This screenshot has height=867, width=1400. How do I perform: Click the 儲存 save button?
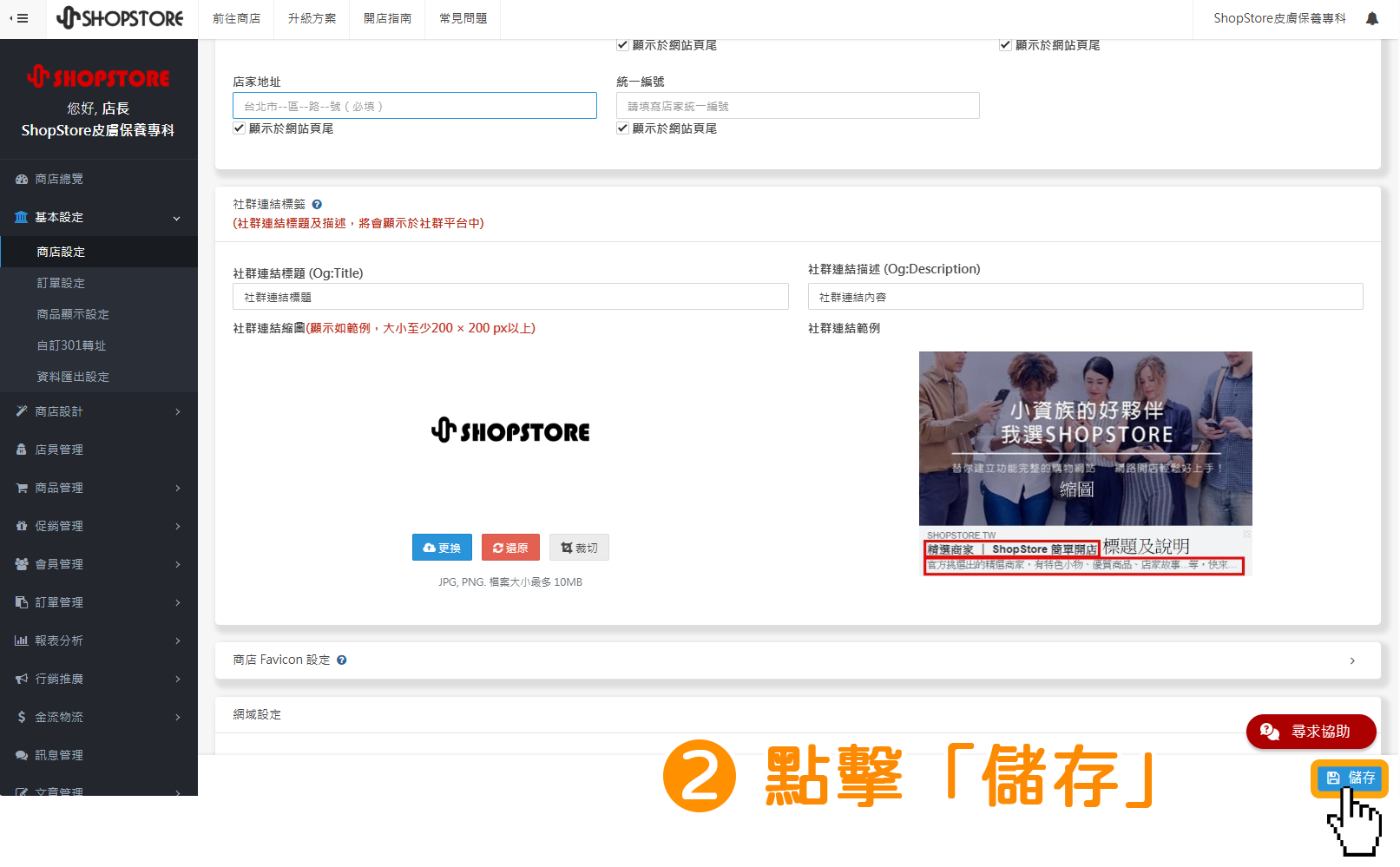coord(1349,778)
